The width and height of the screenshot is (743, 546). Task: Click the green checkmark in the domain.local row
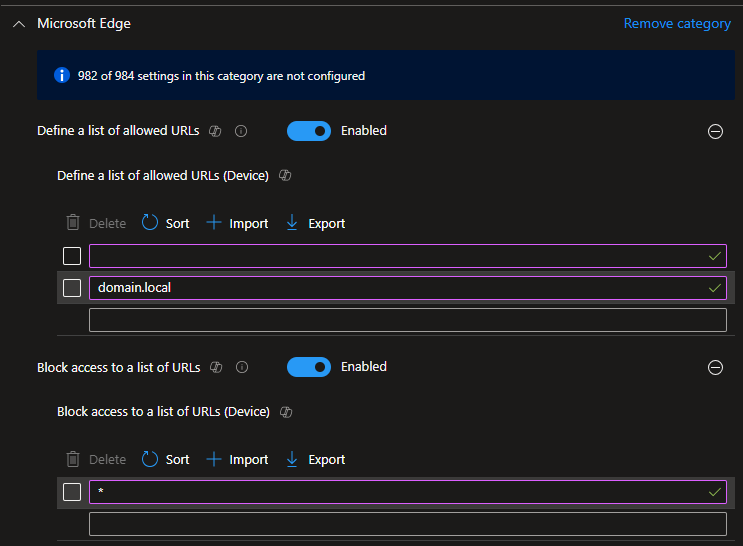[715, 288]
